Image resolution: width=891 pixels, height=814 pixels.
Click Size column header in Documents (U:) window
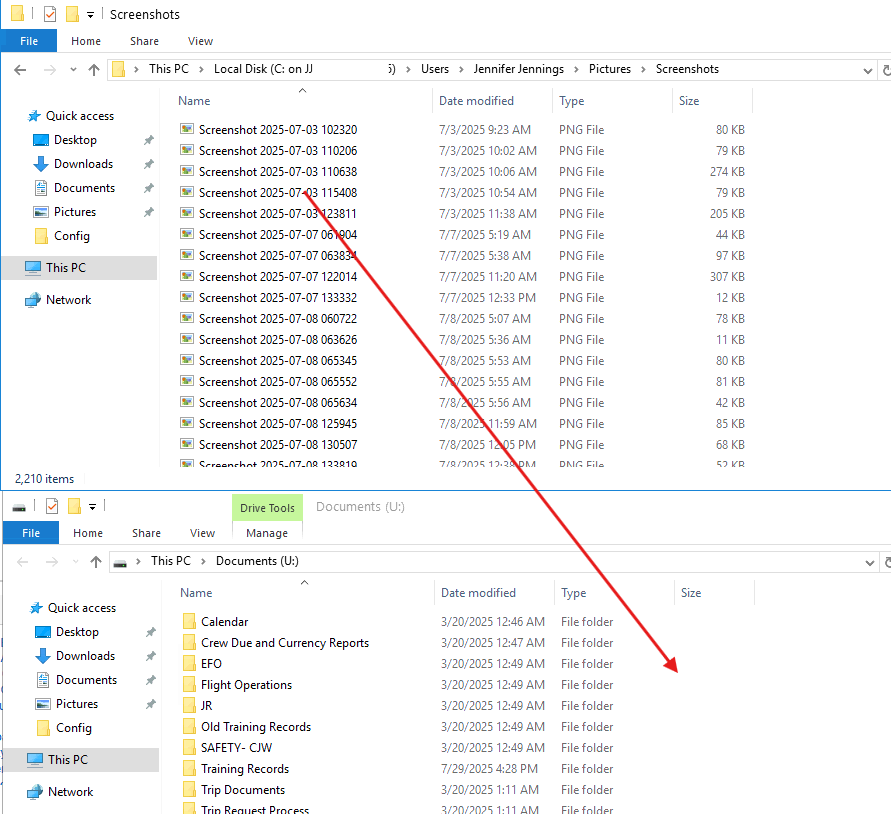[x=691, y=593]
